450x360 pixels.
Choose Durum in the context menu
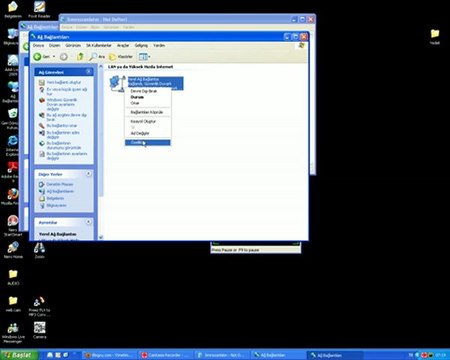click(x=148, y=97)
